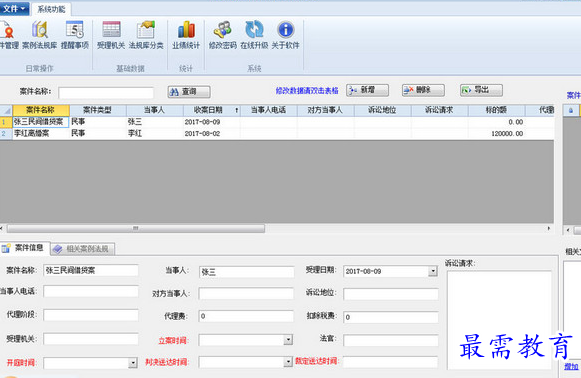
Task: Click the 导出 export button
Action: [481, 90]
